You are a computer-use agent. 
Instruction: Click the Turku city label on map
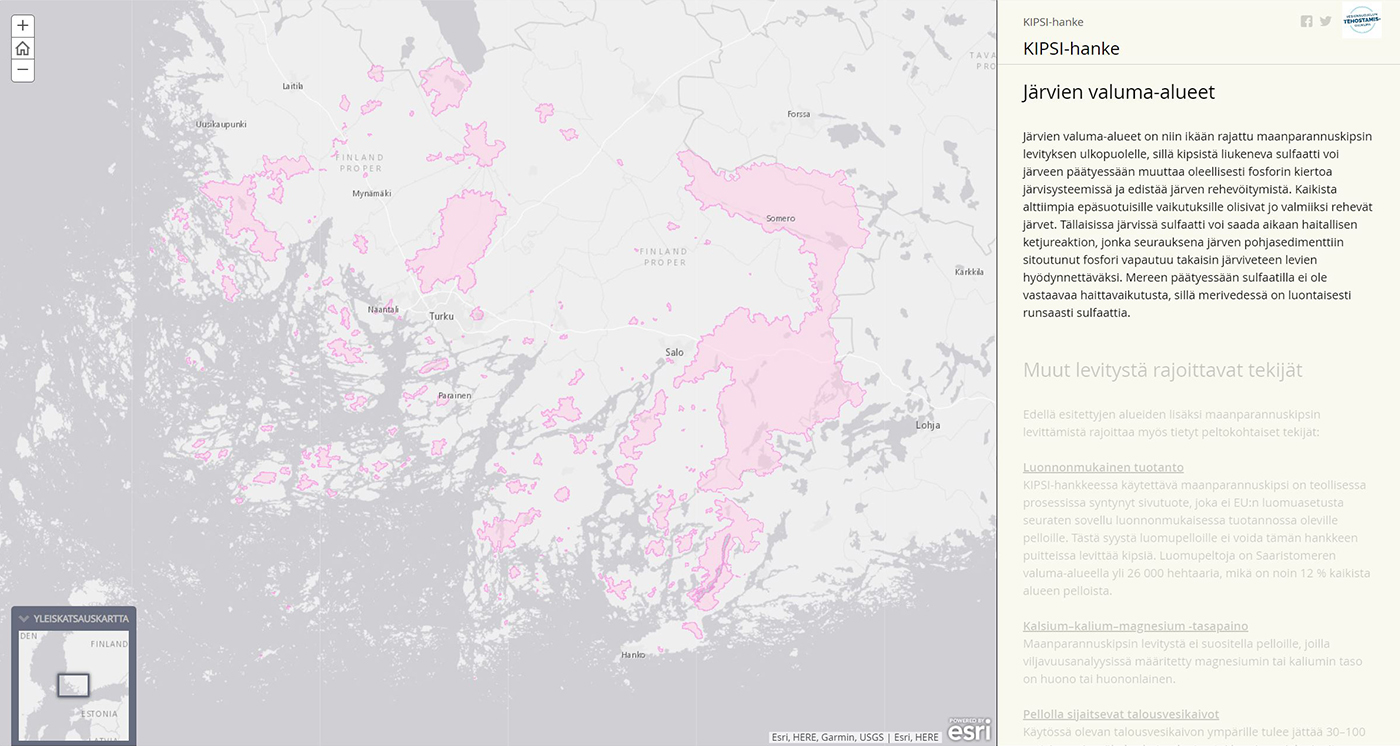coord(441,316)
